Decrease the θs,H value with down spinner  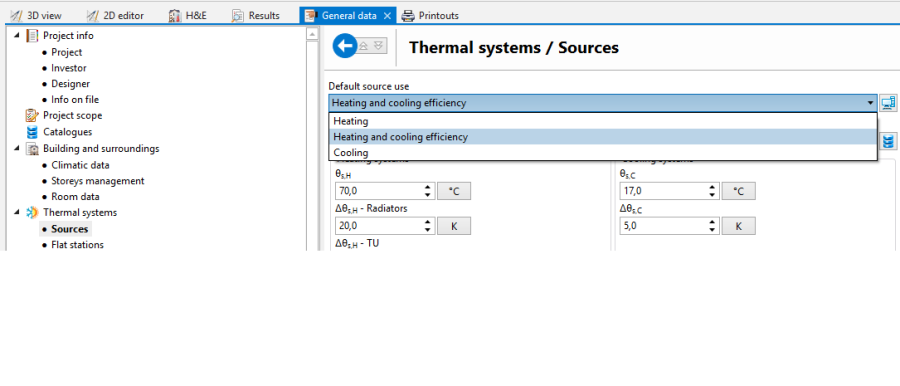tap(428, 195)
